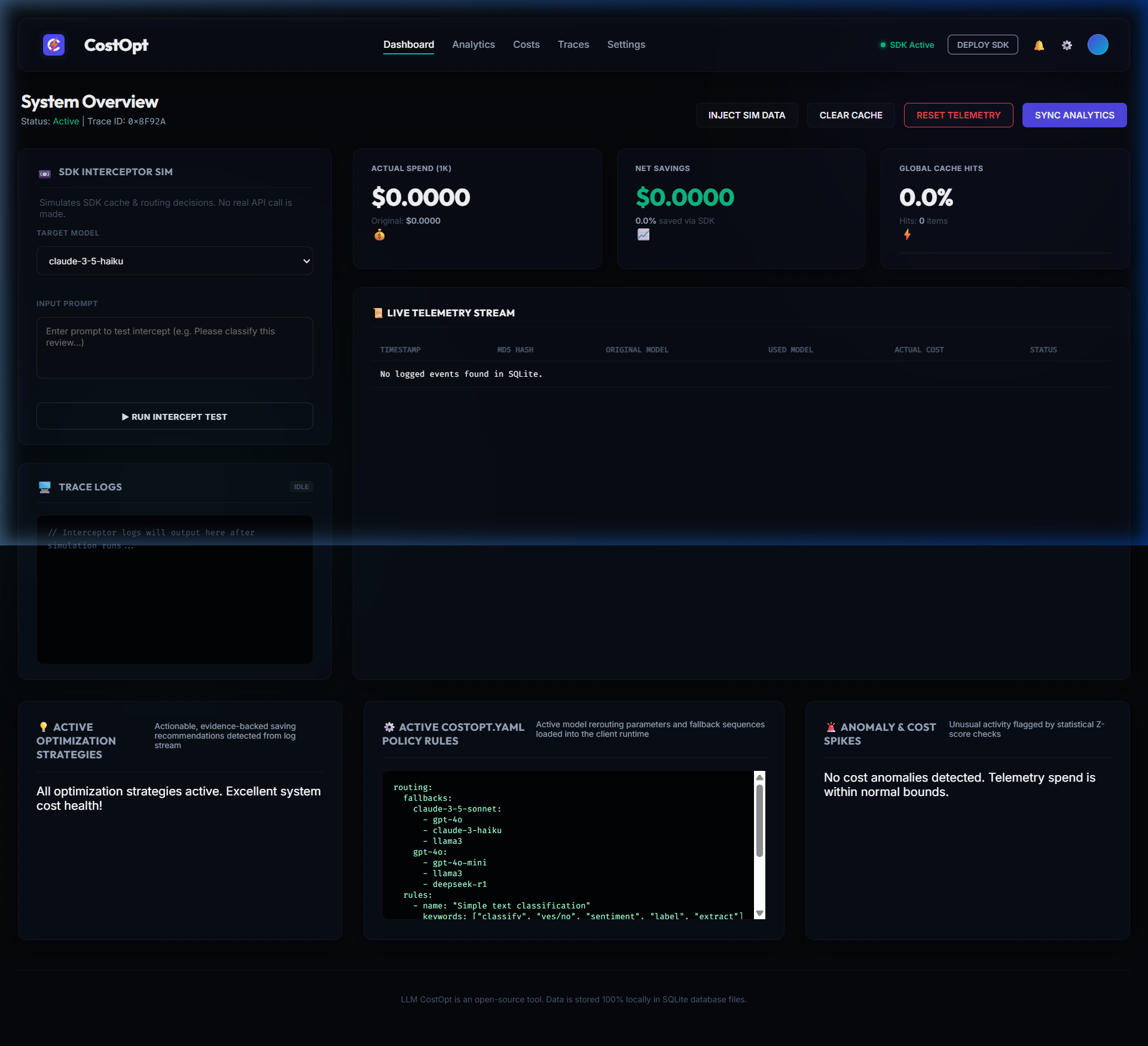Click the YAML policy scrollbar thumb
This screenshot has height=1046, width=1148.
759,821
